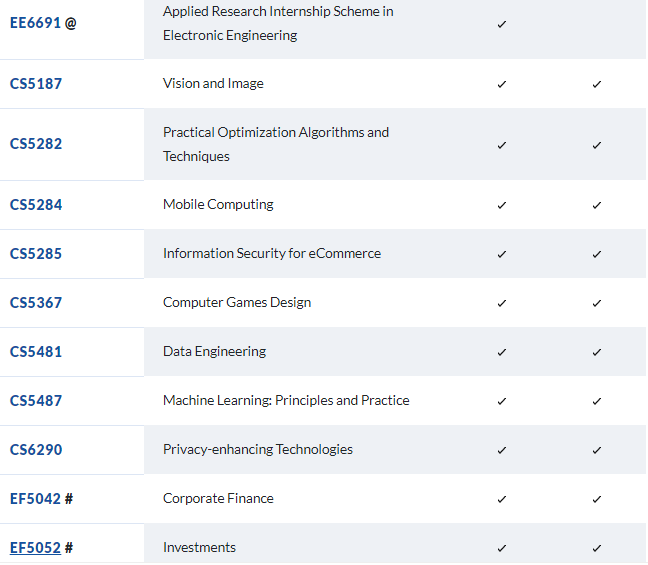Image resolution: width=648 pixels, height=565 pixels.
Task: Open the CS5367 course link
Action: (36, 303)
